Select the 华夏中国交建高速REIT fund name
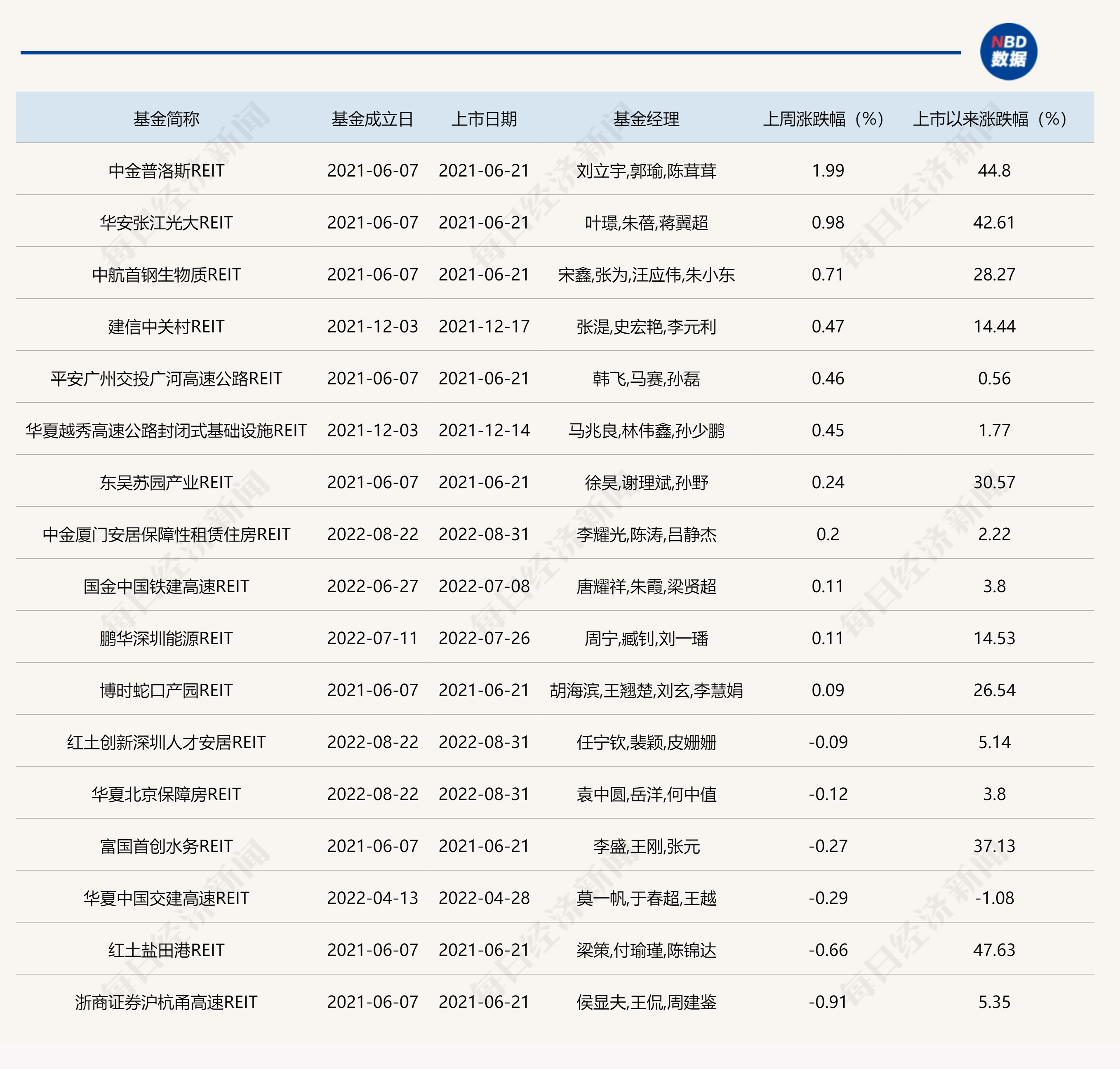 pyautogui.click(x=166, y=898)
